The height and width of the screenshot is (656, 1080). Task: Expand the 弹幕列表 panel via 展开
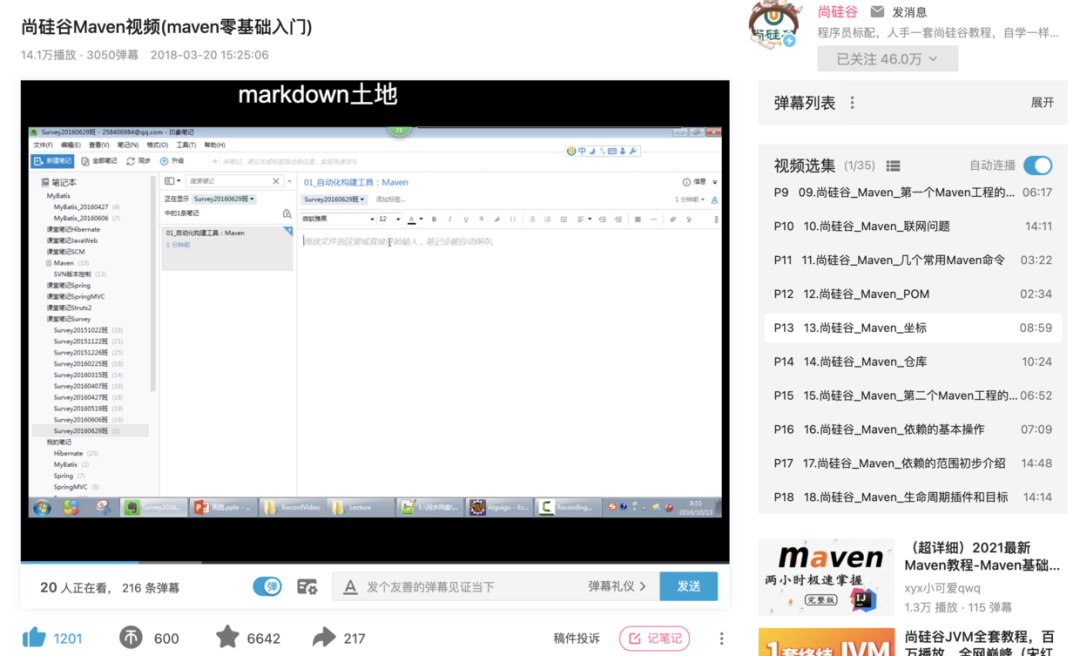tap(1042, 103)
